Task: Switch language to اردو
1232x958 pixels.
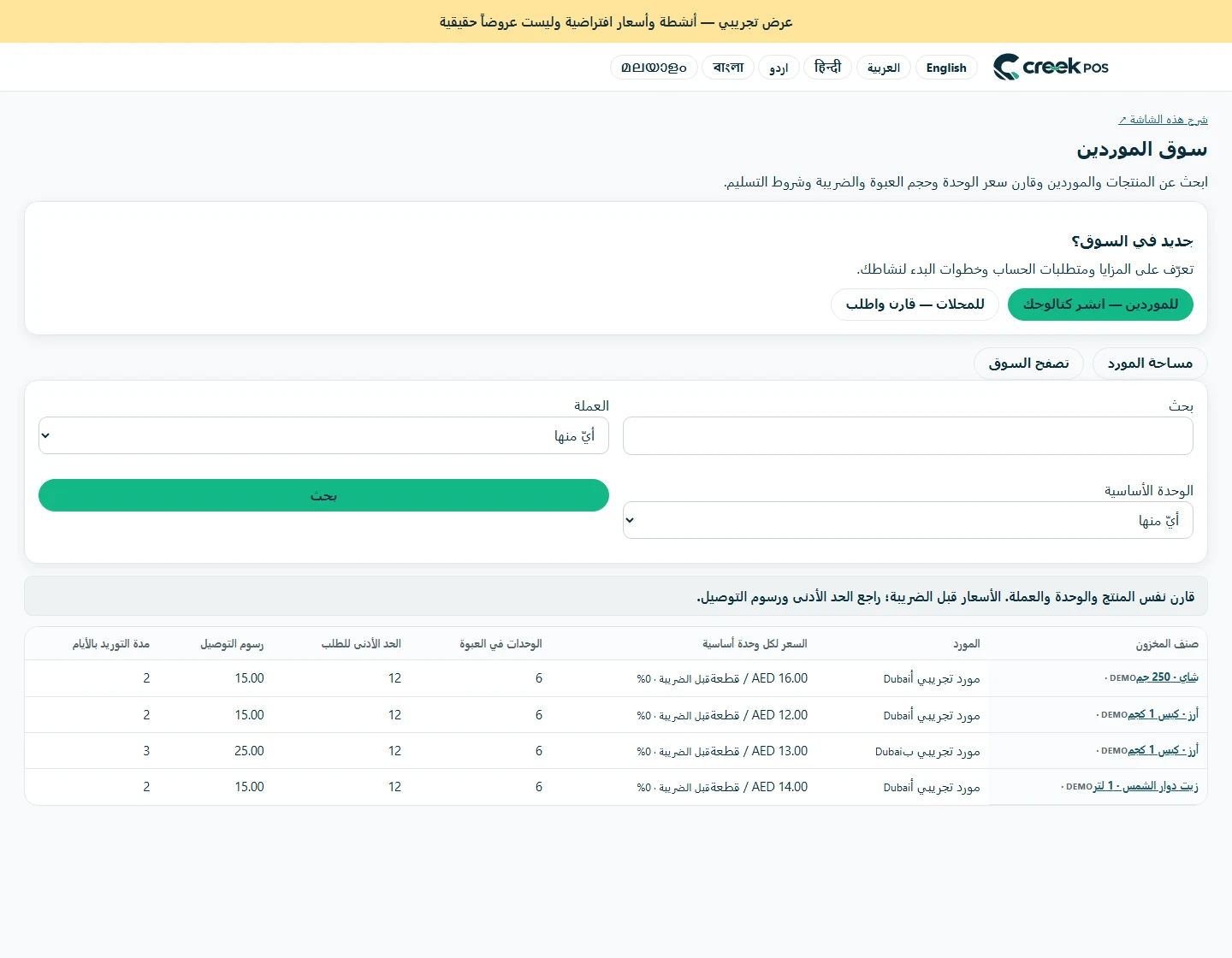Action: point(779,68)
